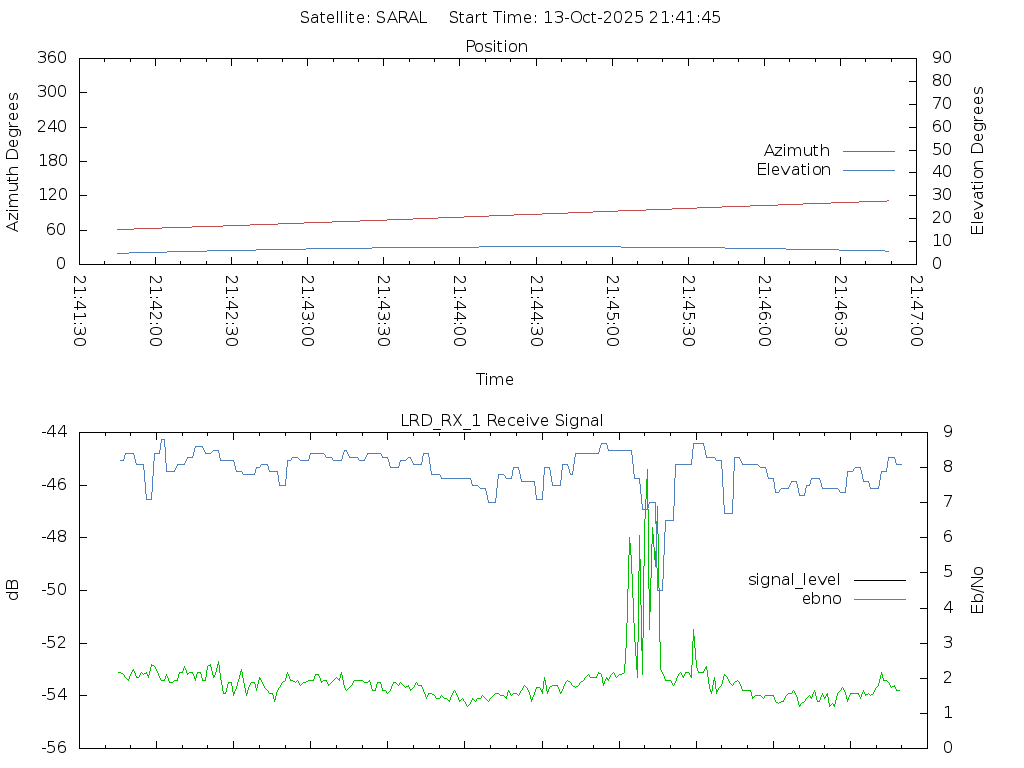Click the Elevation Degrees axis label

pos(978,161)
